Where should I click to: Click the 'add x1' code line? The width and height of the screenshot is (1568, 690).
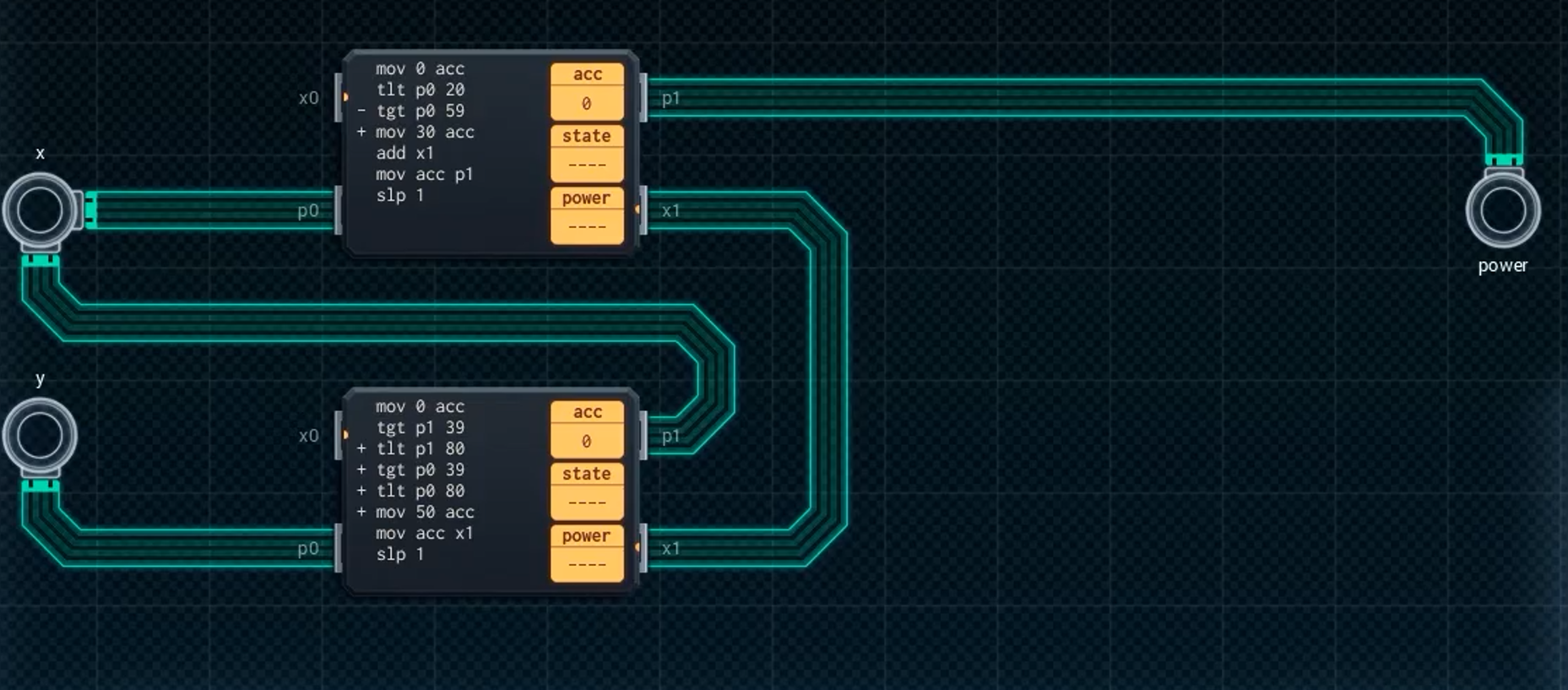tap(404, 153)
